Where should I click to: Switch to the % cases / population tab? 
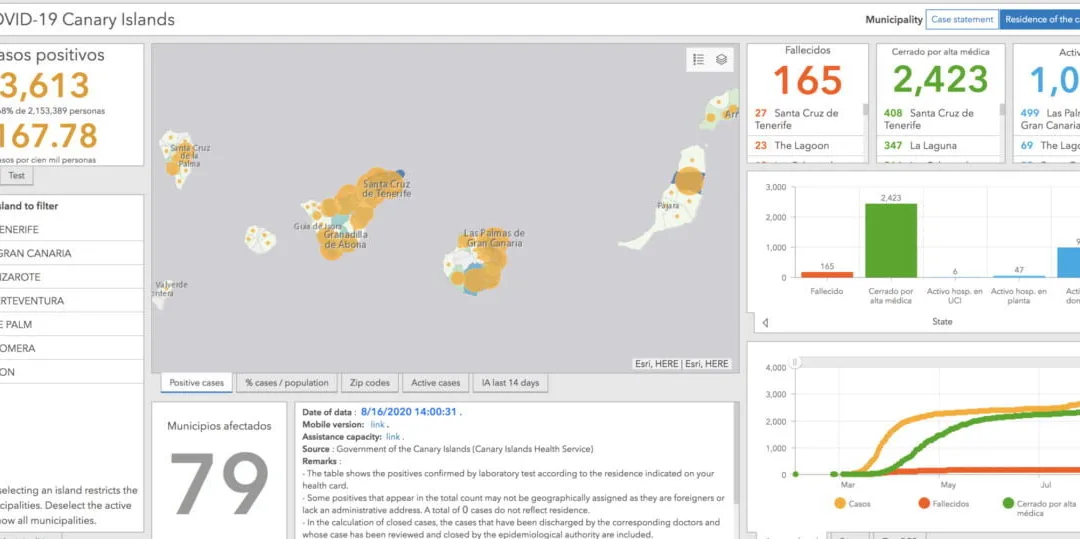pyautogui.click(x=287, y=383)
